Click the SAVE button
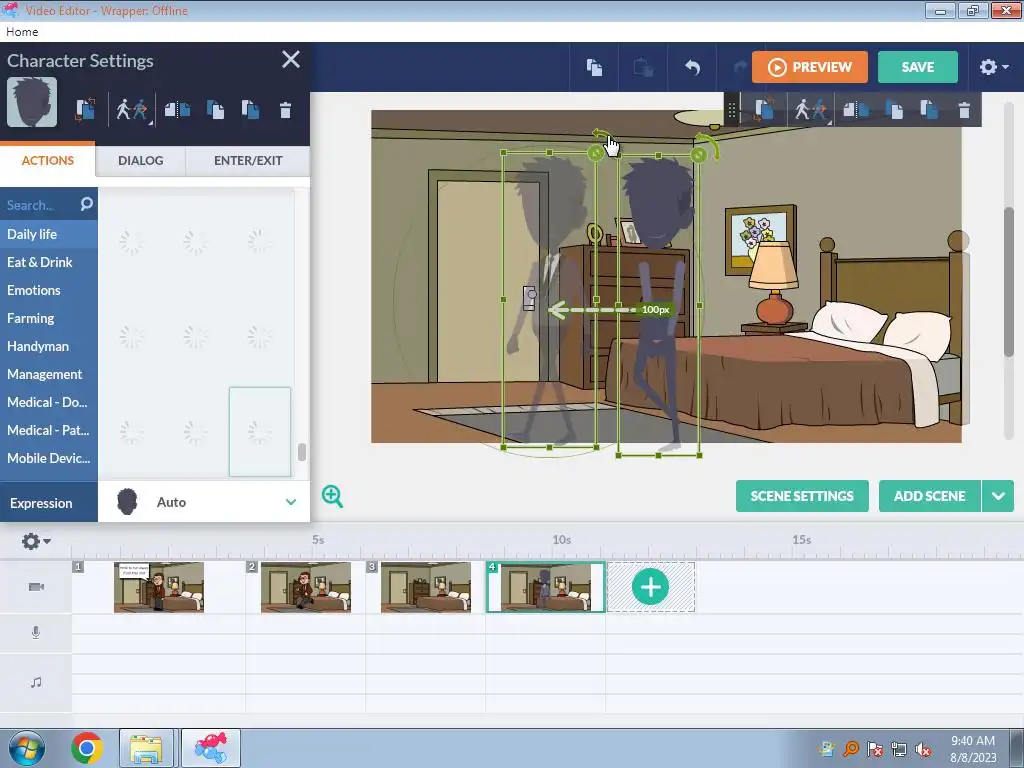This screenshot has width=1024, height=768. (918, 67)
